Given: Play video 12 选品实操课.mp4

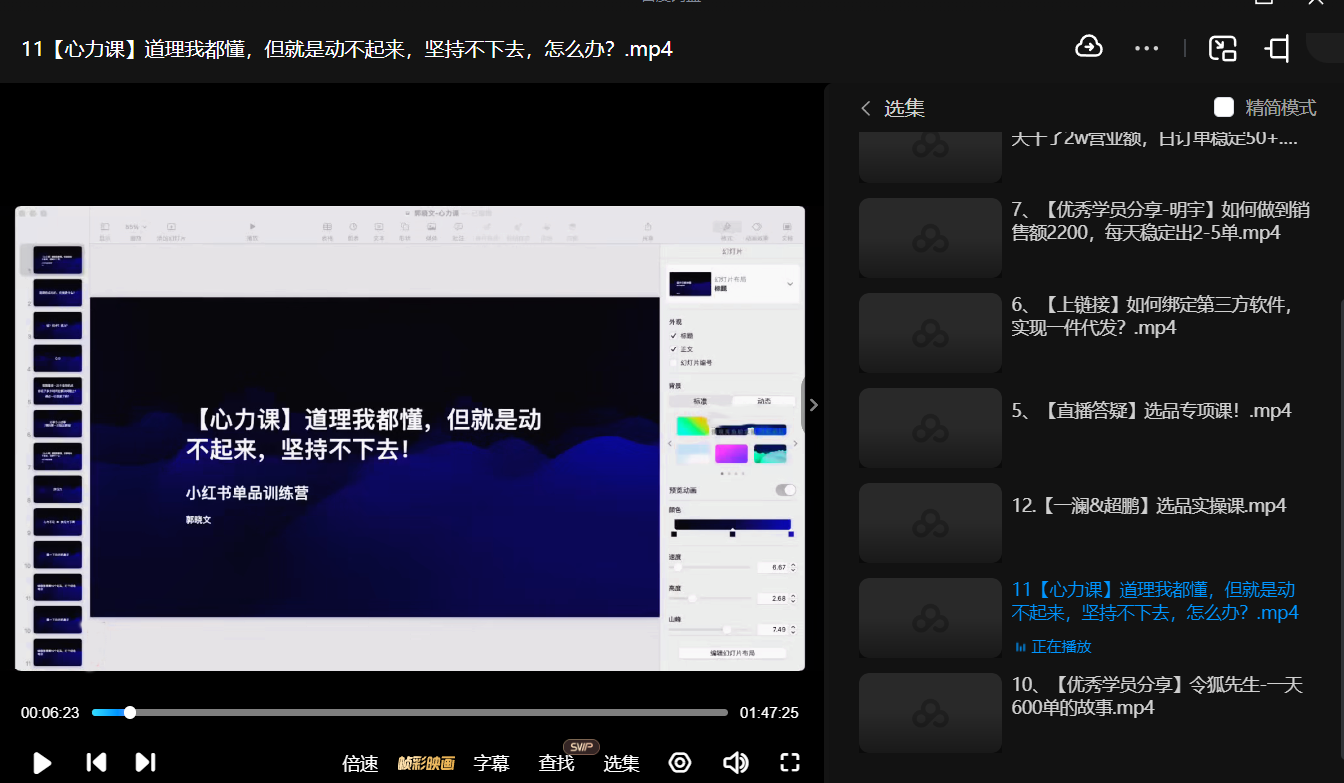Looking at the screenshot, I should (1148, 506).
